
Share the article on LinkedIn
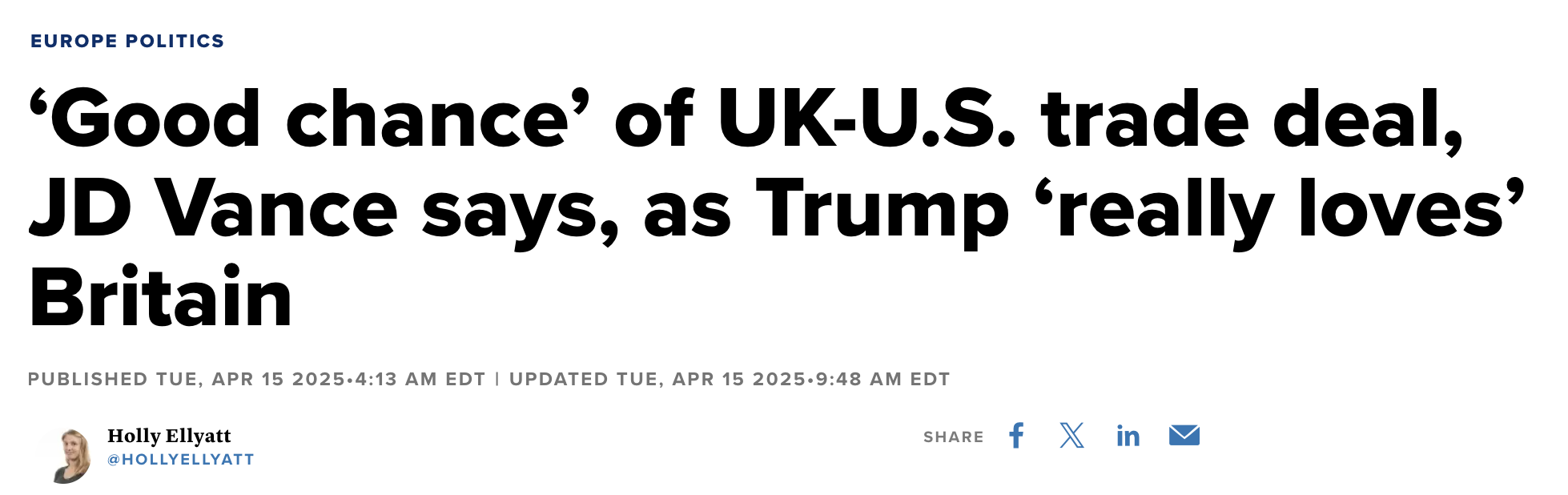tap(1128, 436)
